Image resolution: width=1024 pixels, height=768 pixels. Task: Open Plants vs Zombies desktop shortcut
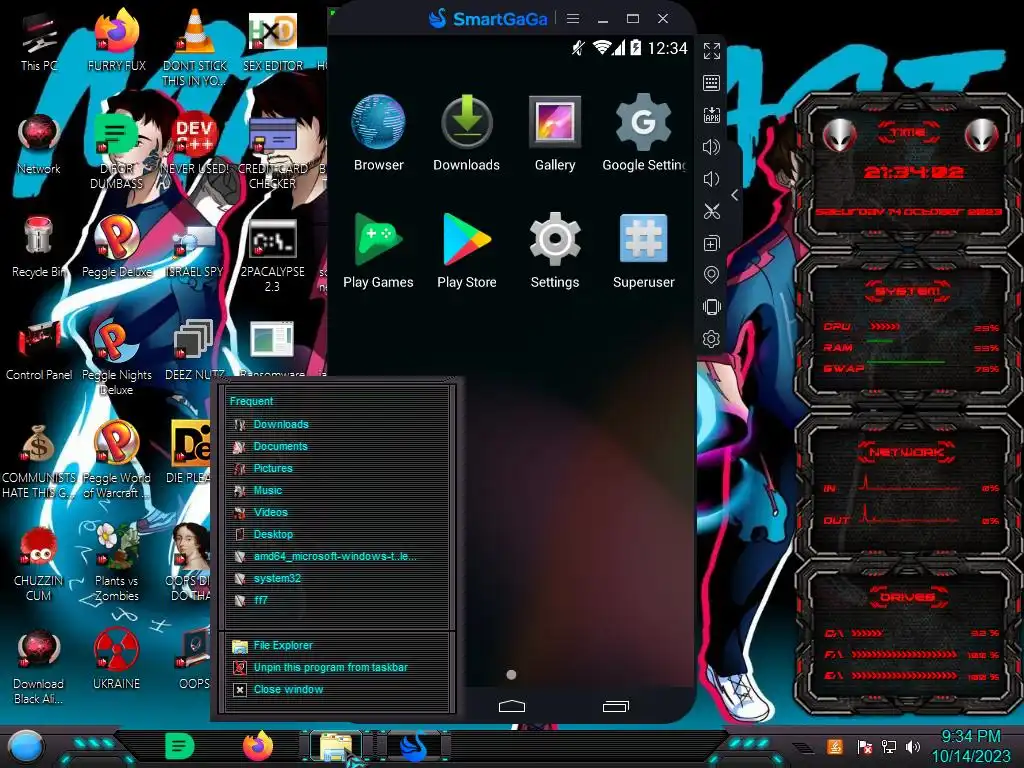point(117,563)
